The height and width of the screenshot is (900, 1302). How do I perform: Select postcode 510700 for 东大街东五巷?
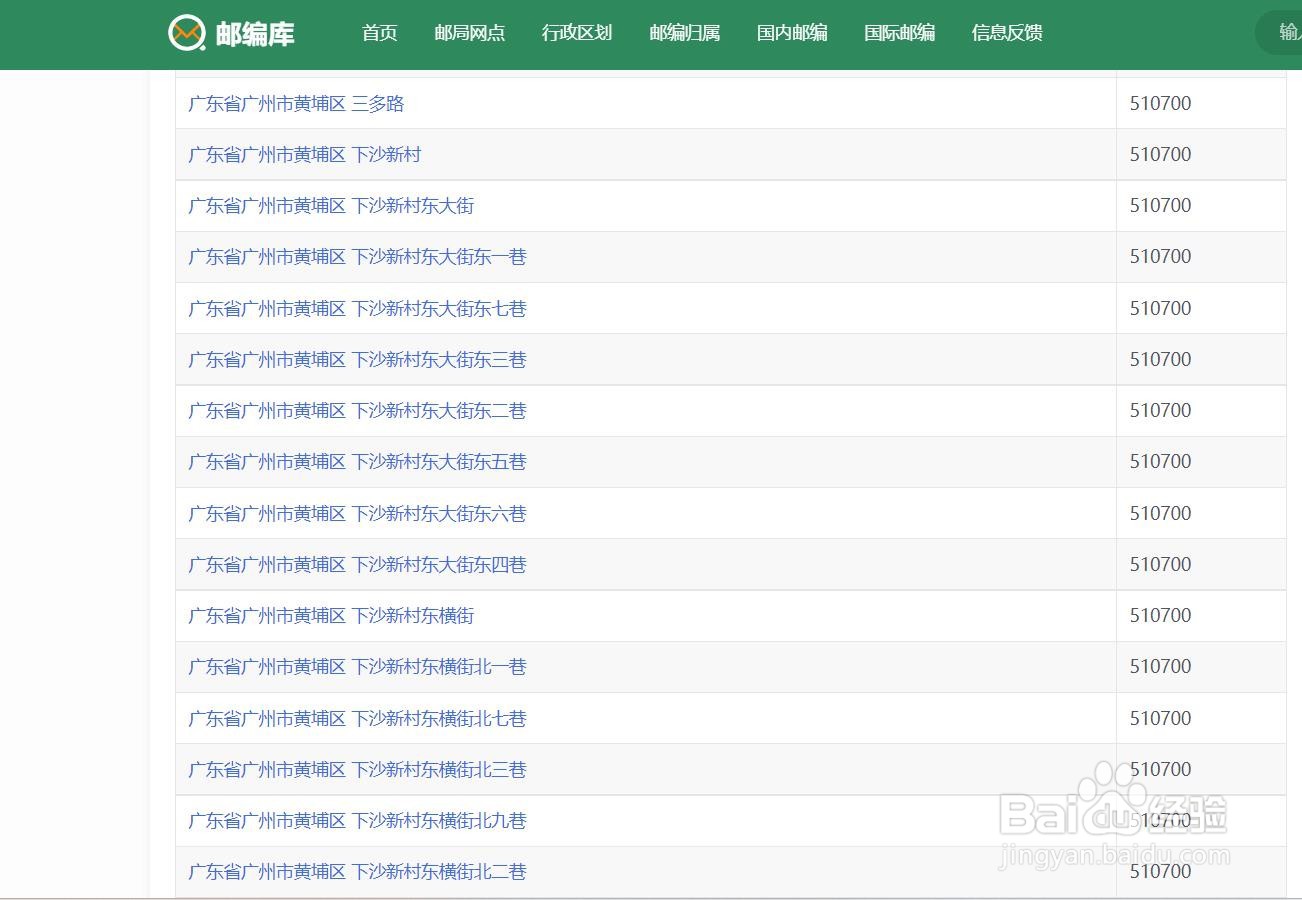coord(1160,461)
